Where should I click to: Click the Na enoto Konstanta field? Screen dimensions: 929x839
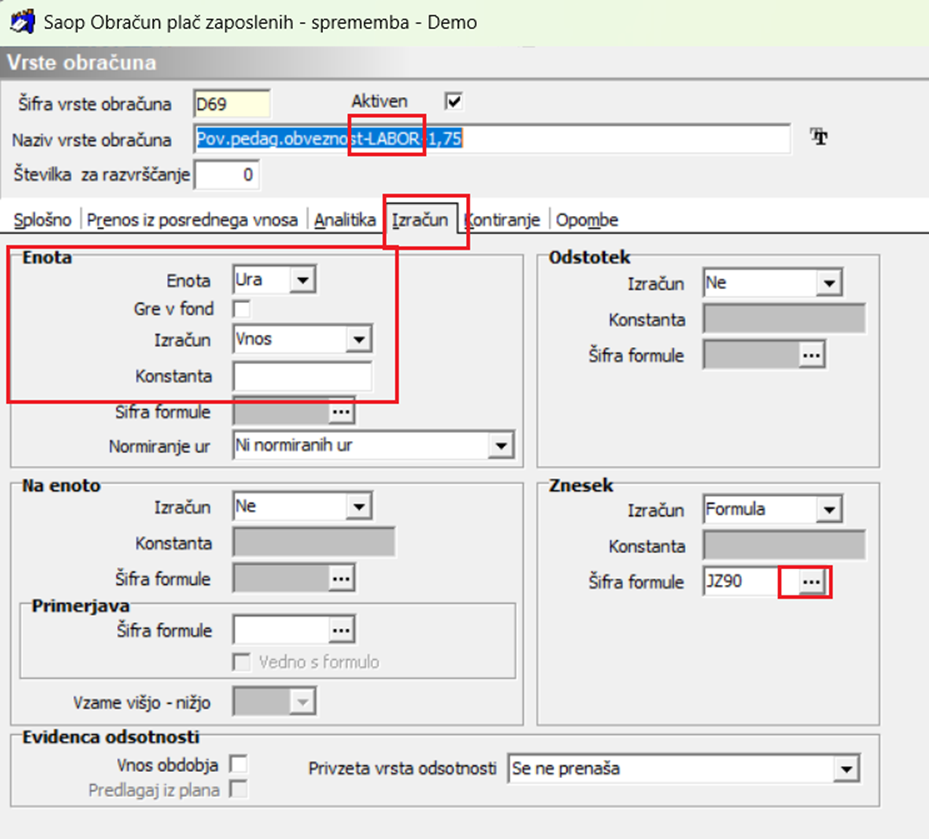click(x=314, y=542)
